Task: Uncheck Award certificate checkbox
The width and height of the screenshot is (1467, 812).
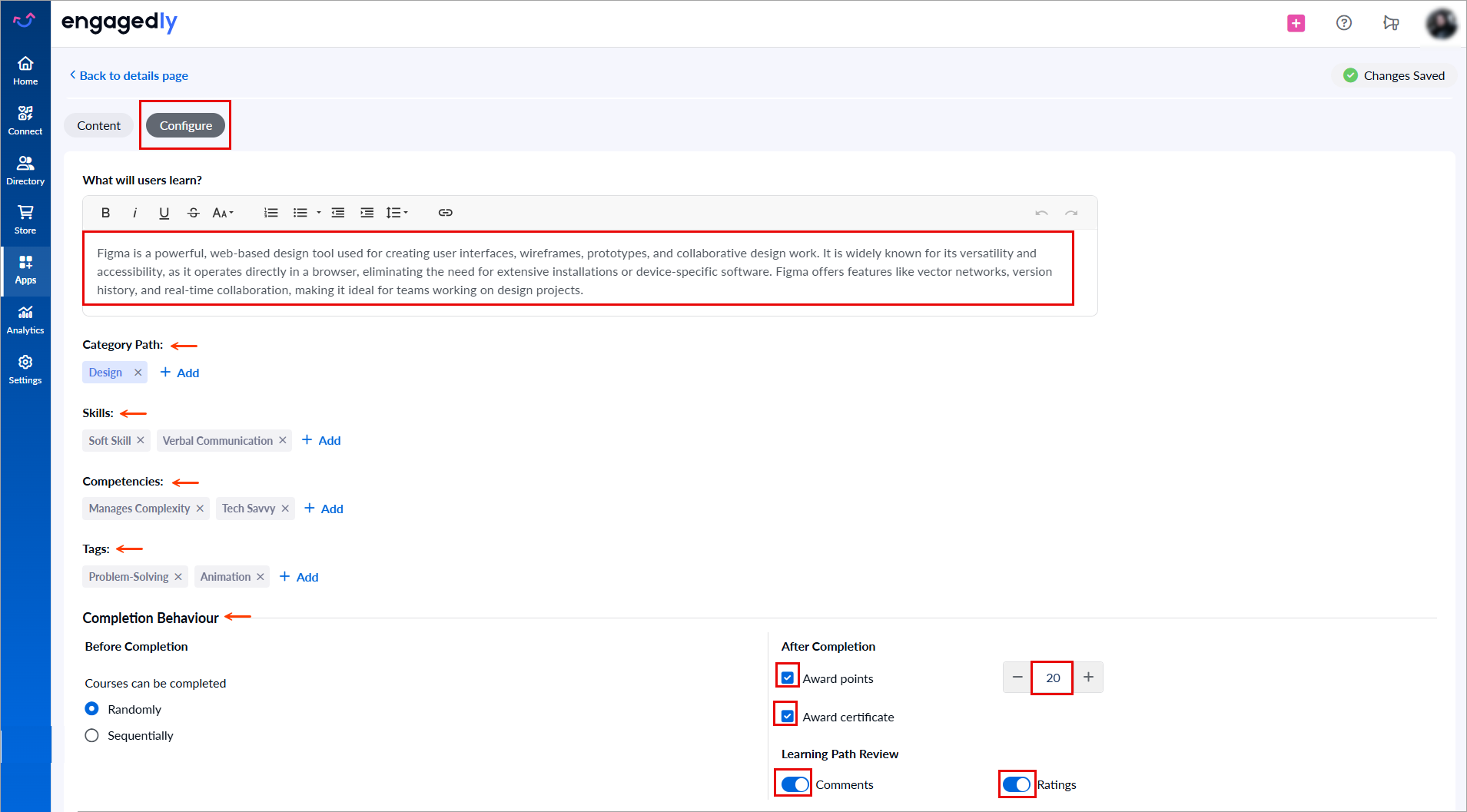Action: (x=788, y=716)
